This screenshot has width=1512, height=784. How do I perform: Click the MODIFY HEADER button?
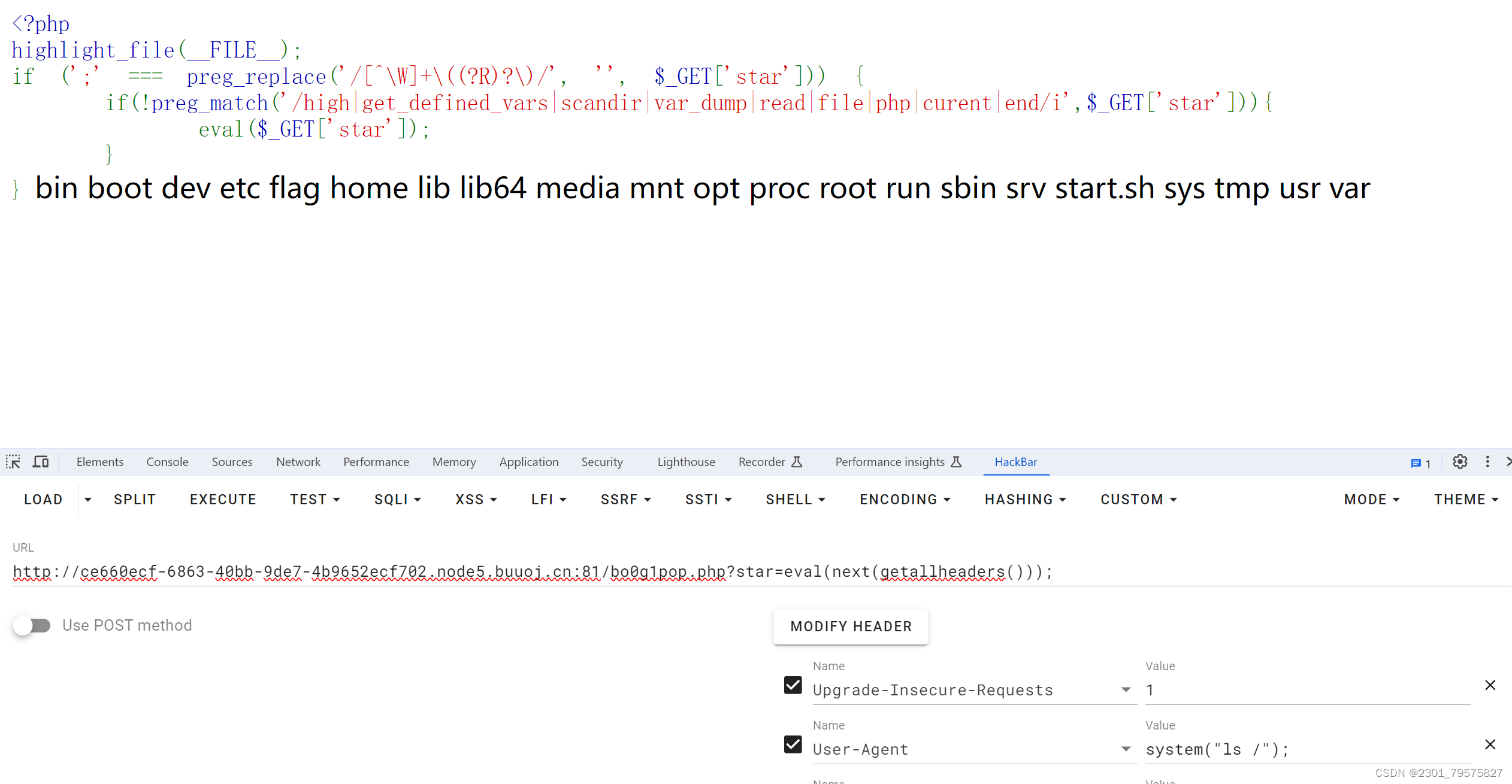(x=851, y=626)
